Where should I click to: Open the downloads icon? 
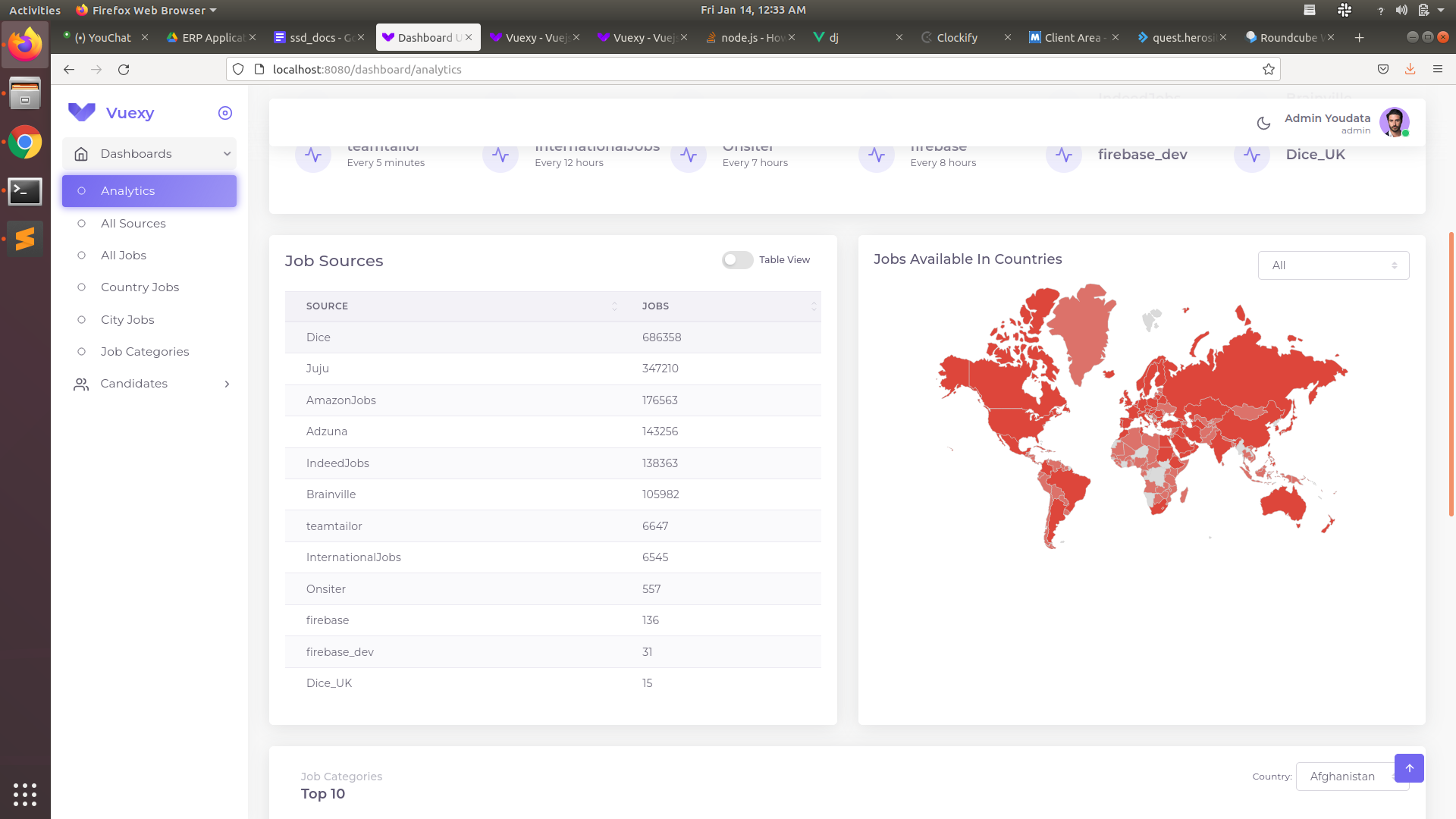[1410, 69]
